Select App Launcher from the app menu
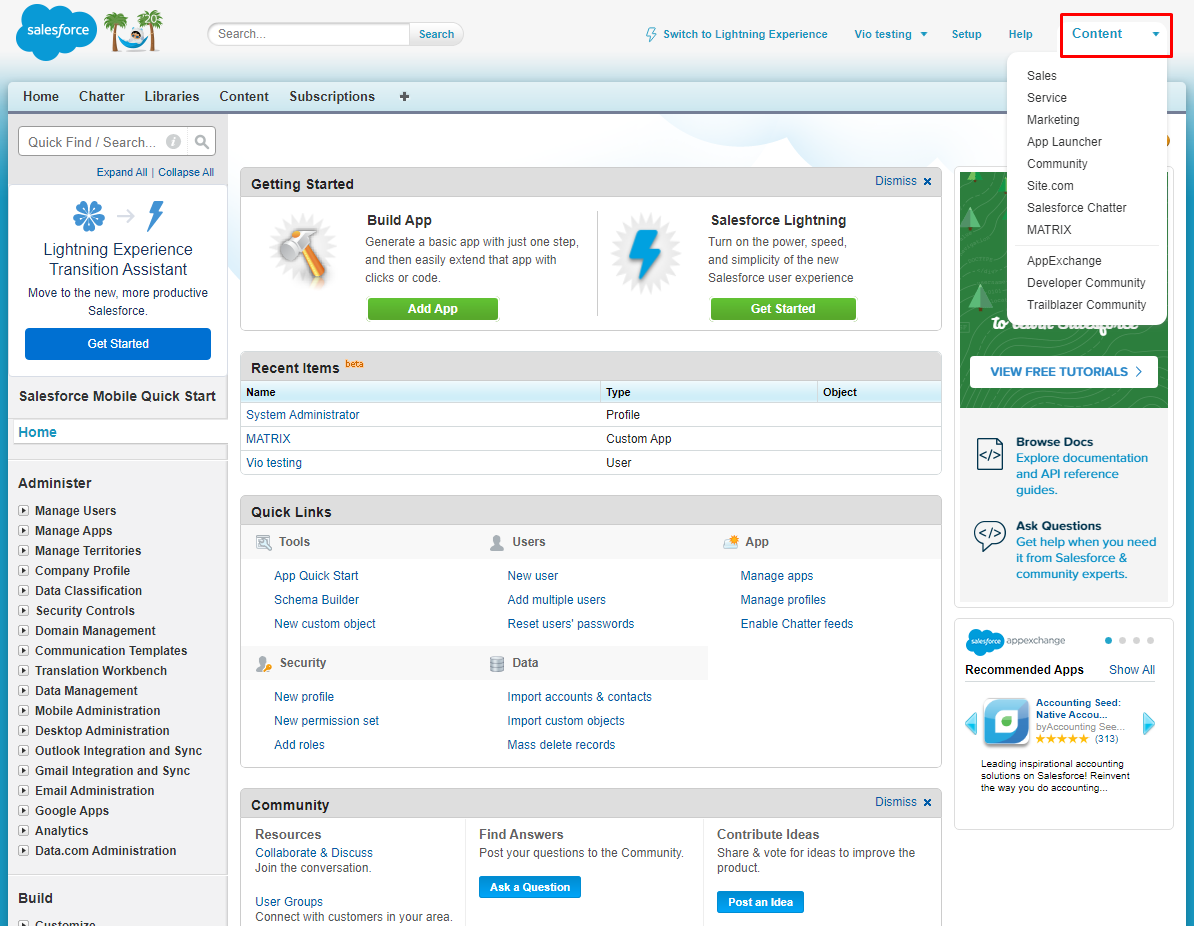The height and width of the screenshot is (926, 1194). tap(1064, 142)
